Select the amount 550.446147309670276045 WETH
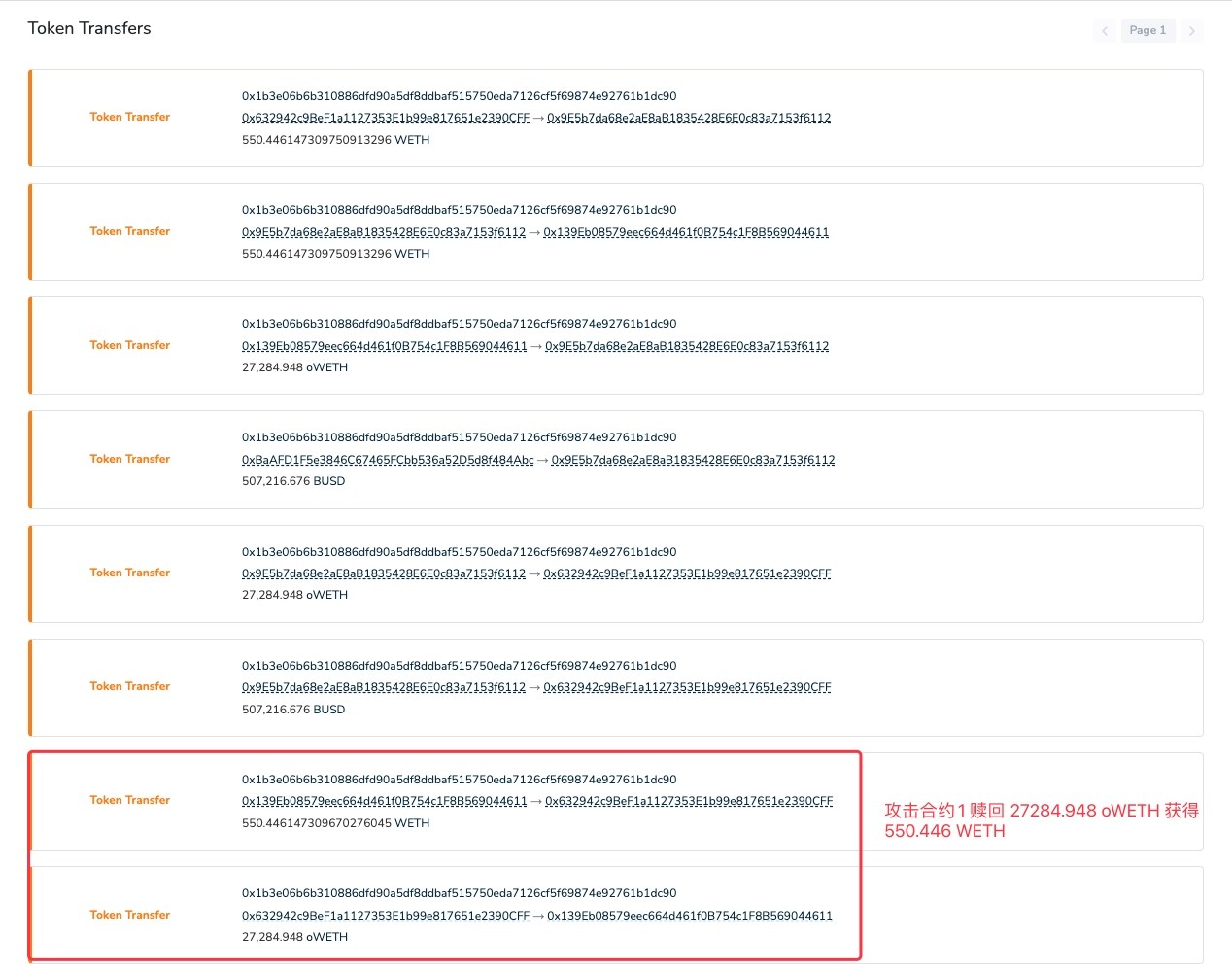 [335, 823]
